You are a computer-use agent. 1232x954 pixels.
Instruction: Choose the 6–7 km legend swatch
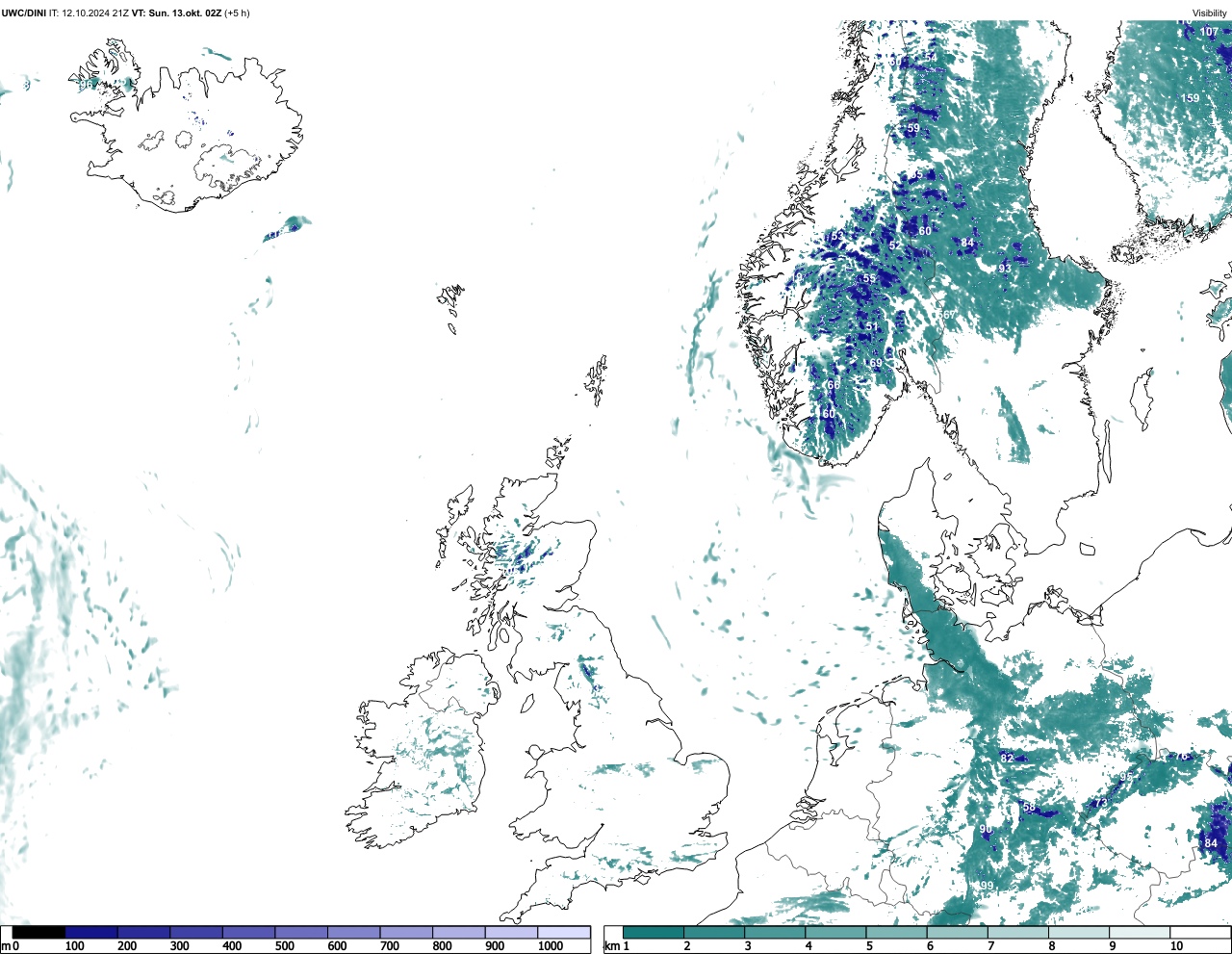(957, 932)
